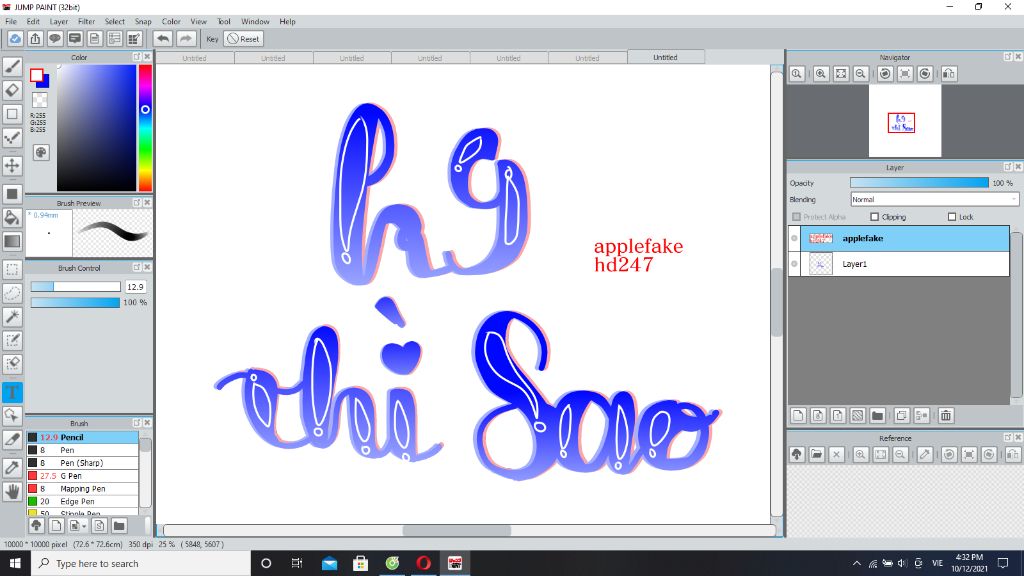This screenshot has height=576, width=1024.
Task: Undock the Color panel
Action: (x=136, y=57)
